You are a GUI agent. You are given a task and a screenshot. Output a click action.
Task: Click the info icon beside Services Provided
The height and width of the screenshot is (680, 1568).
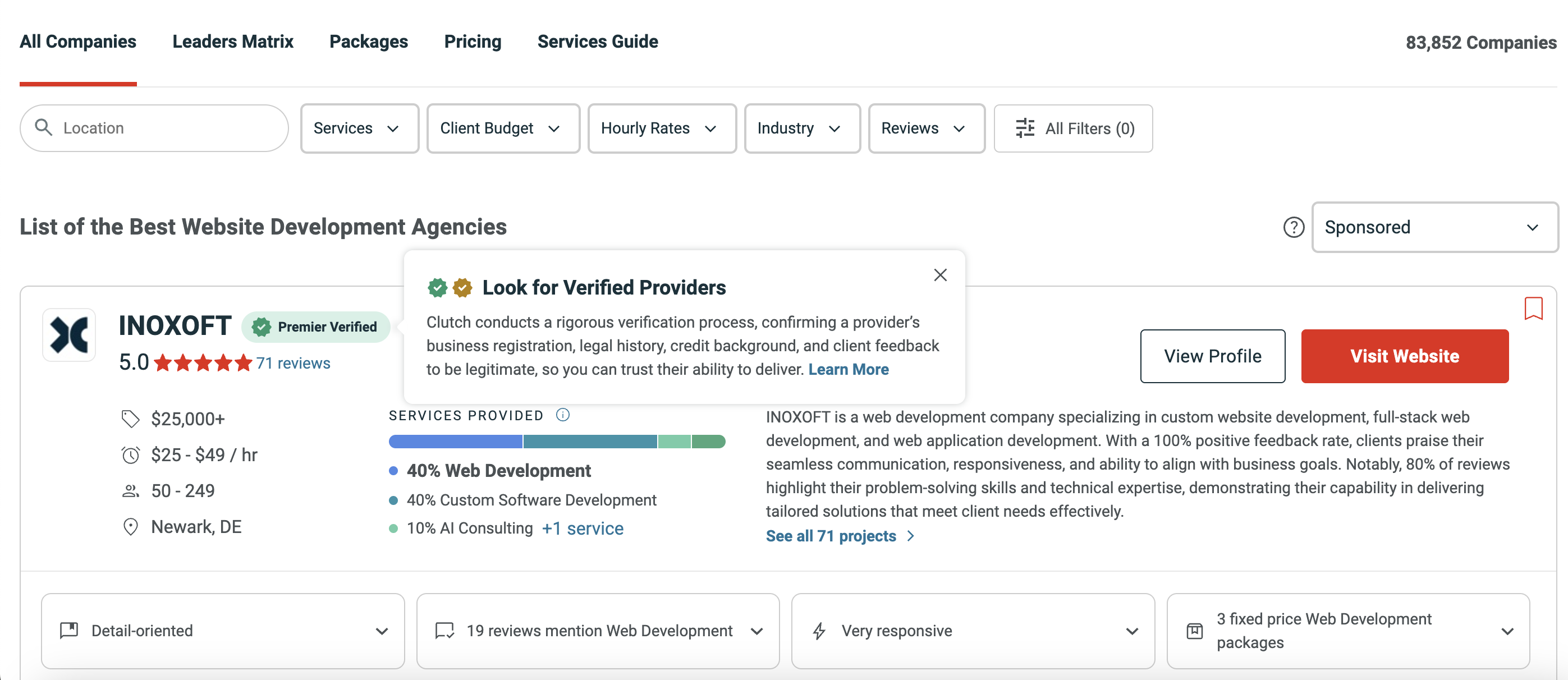click(x=562, y=415)
